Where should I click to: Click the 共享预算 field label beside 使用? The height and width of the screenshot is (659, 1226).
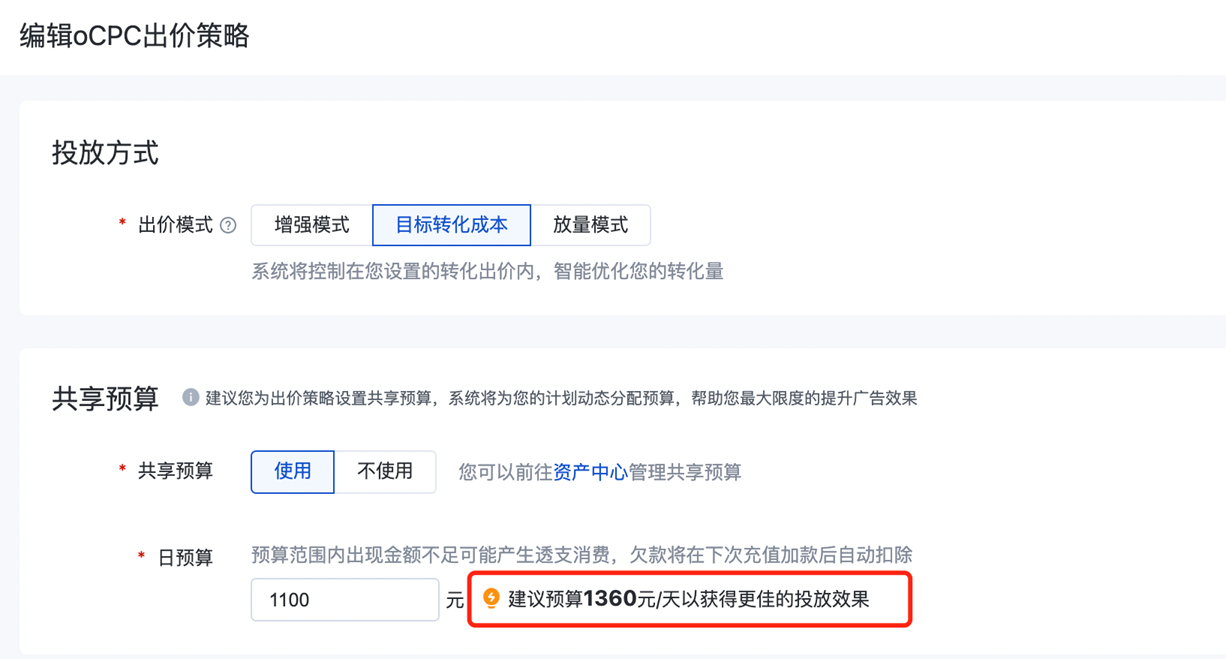pos(175,471)
